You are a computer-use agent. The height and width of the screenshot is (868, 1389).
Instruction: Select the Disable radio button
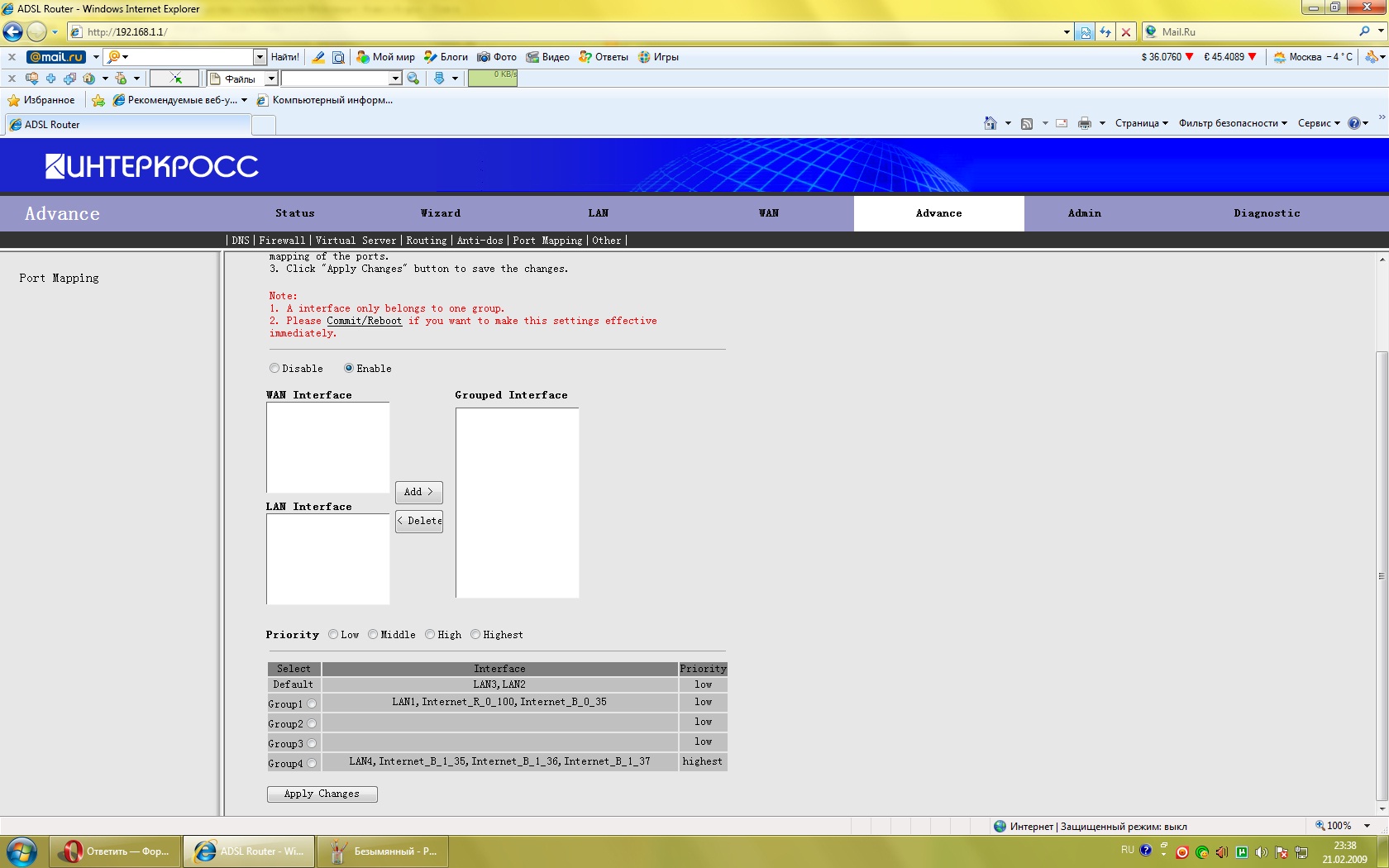coord(274,369)
